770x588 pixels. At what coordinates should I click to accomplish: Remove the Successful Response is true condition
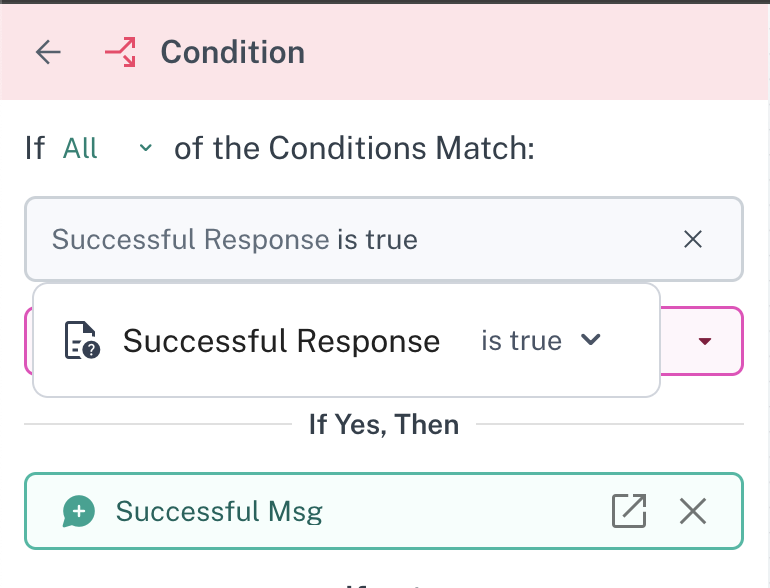[x=692, y=239]
